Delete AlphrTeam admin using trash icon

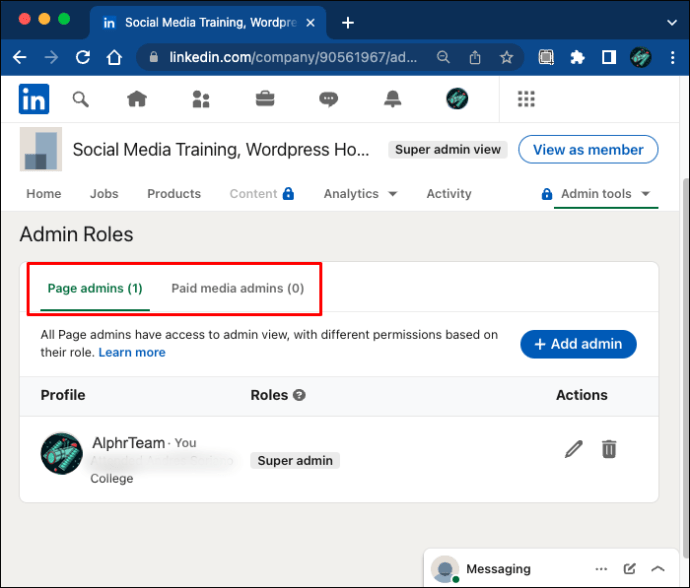609,449
